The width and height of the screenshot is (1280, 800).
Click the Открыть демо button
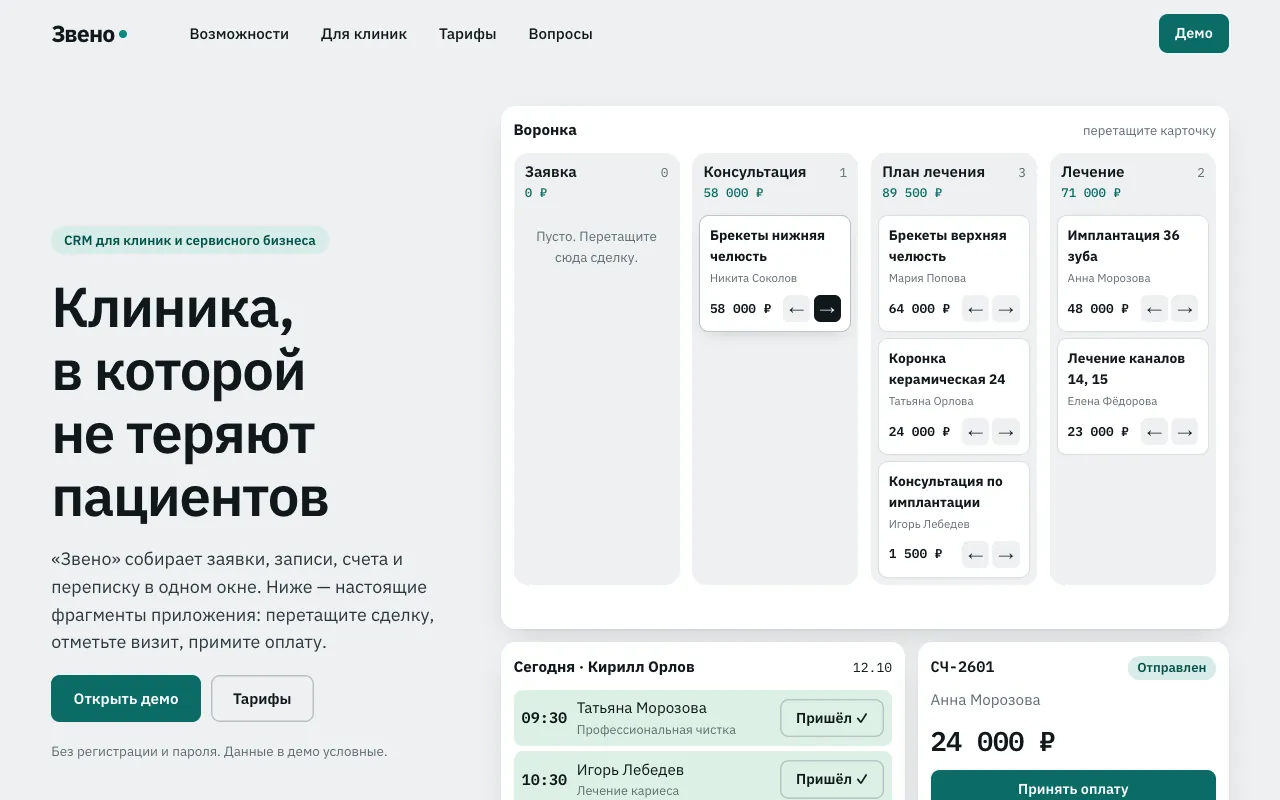click(126, 699)
